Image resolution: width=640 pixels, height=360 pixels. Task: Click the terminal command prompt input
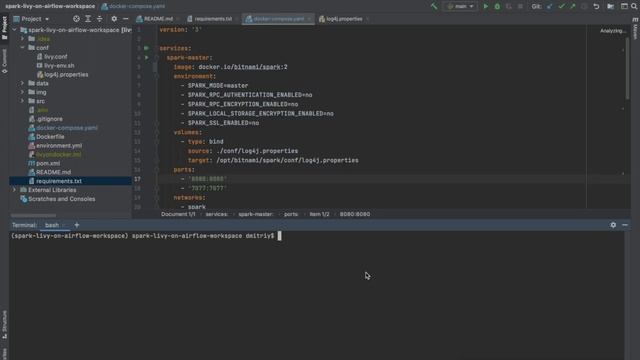280,236
